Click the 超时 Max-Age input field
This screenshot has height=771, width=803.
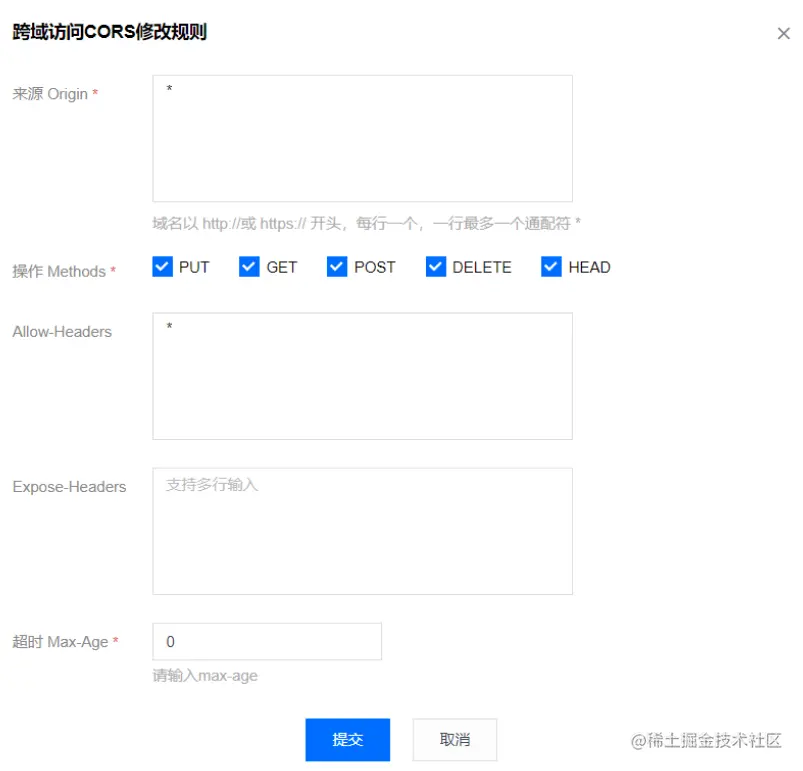pos(267,641)
